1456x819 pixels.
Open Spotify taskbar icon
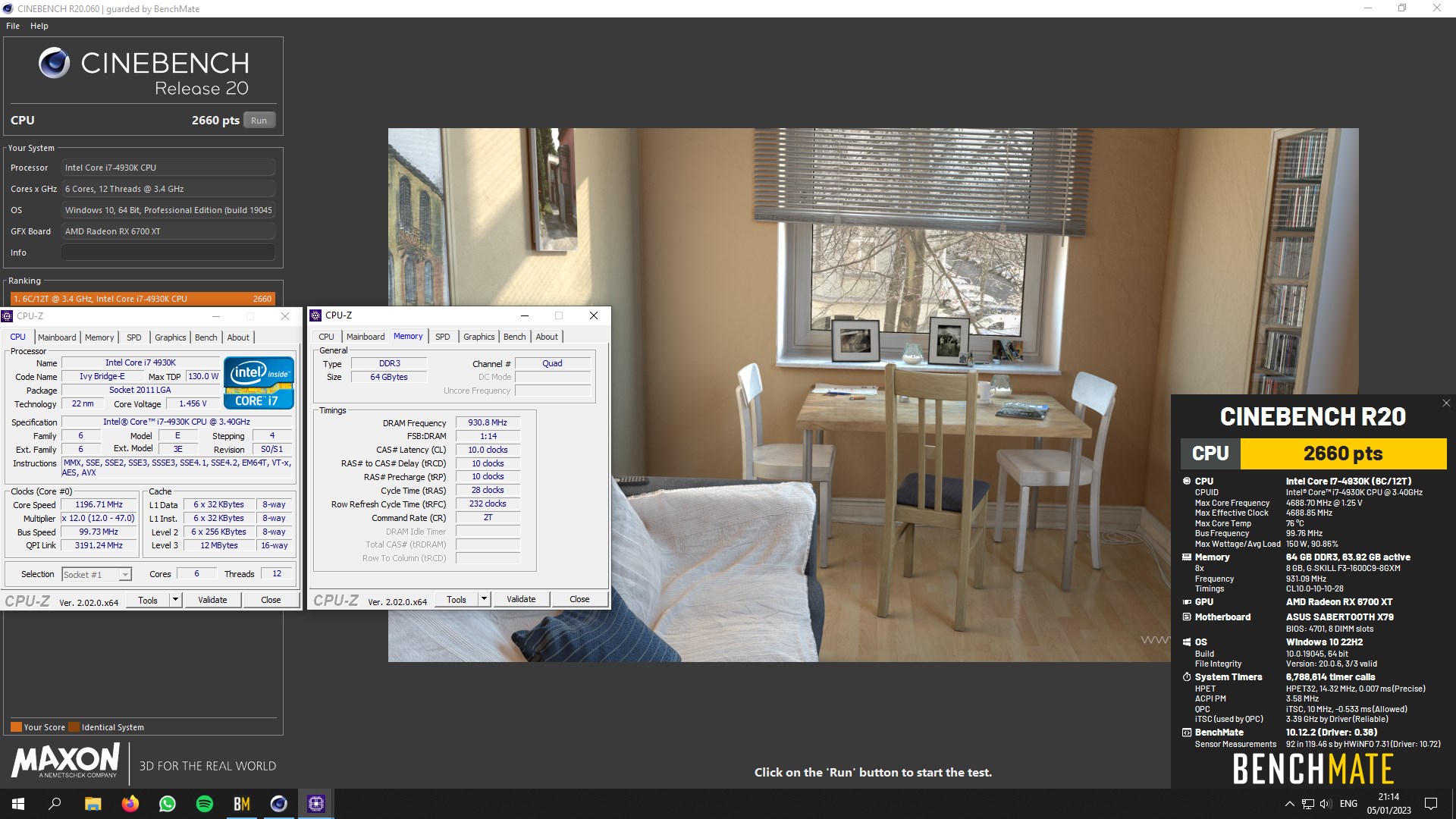tap(205, 804)
